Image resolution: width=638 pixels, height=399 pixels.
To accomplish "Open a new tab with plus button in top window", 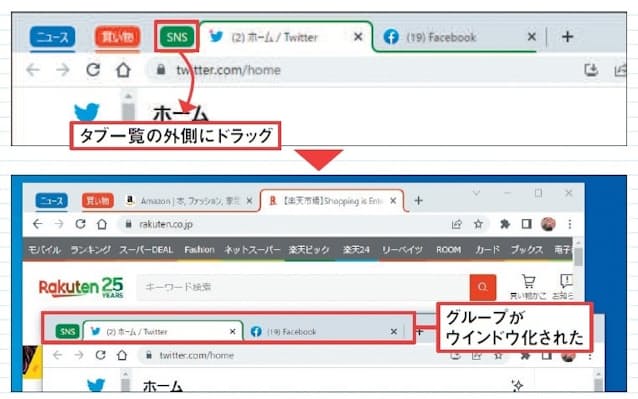I will pyautogui.click(x=568, y=37).
